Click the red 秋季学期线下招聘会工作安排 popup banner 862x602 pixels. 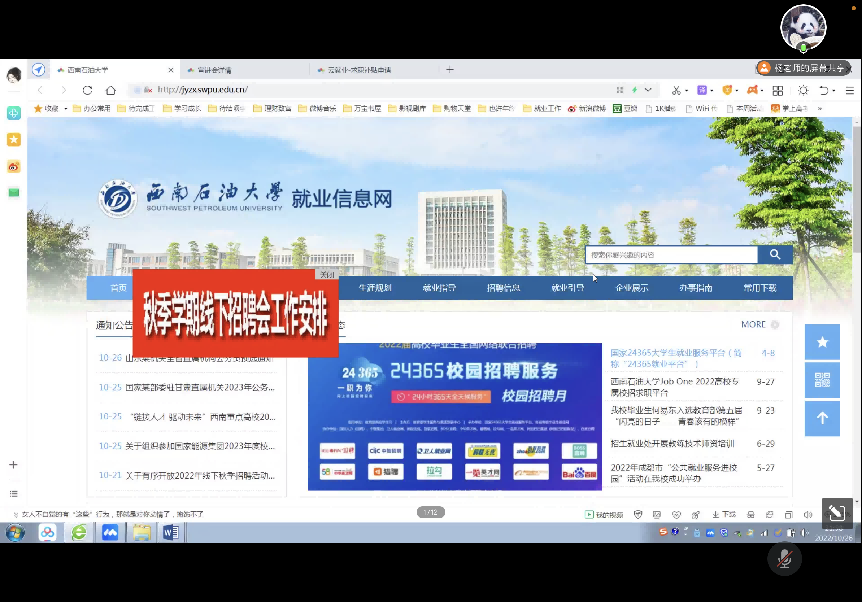[x=235, y=313]
